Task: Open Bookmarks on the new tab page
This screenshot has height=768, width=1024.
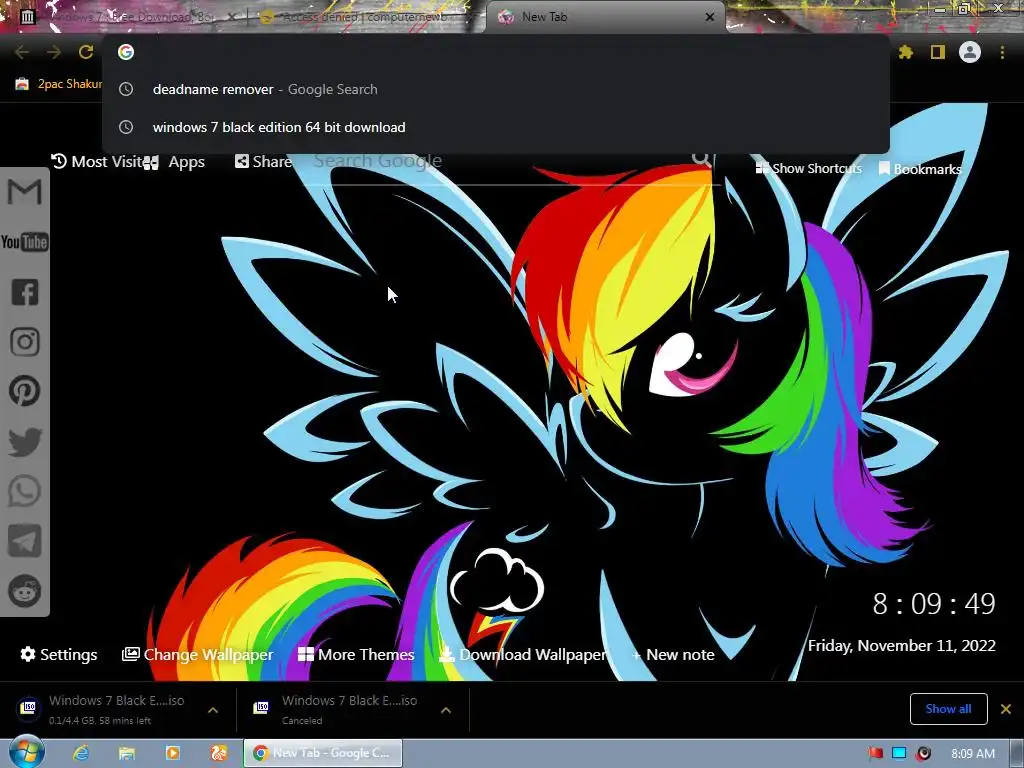Action: [x=920, y=168]
